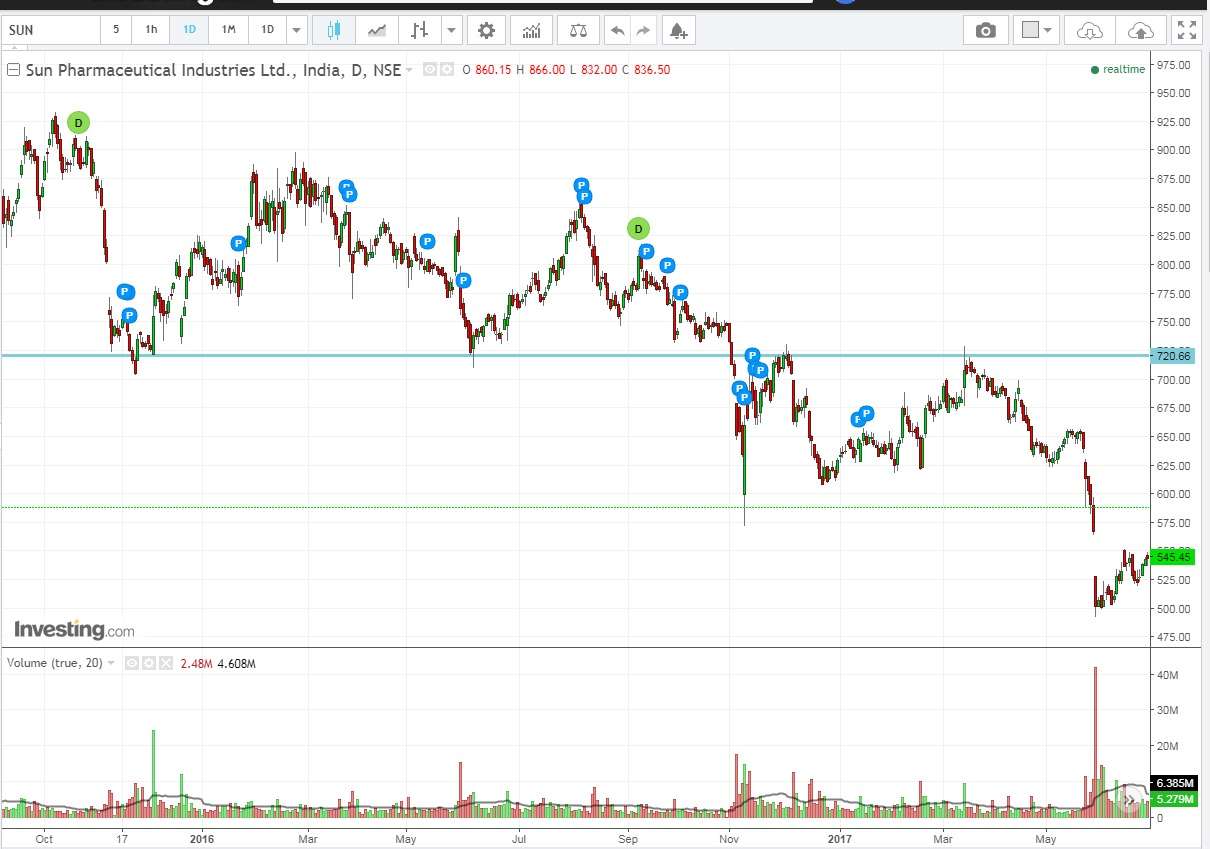Collapse legend with box beside Sun Pharmaceutical title
The width and height of the screenshot is (1210, 849).
coord(13,70)
